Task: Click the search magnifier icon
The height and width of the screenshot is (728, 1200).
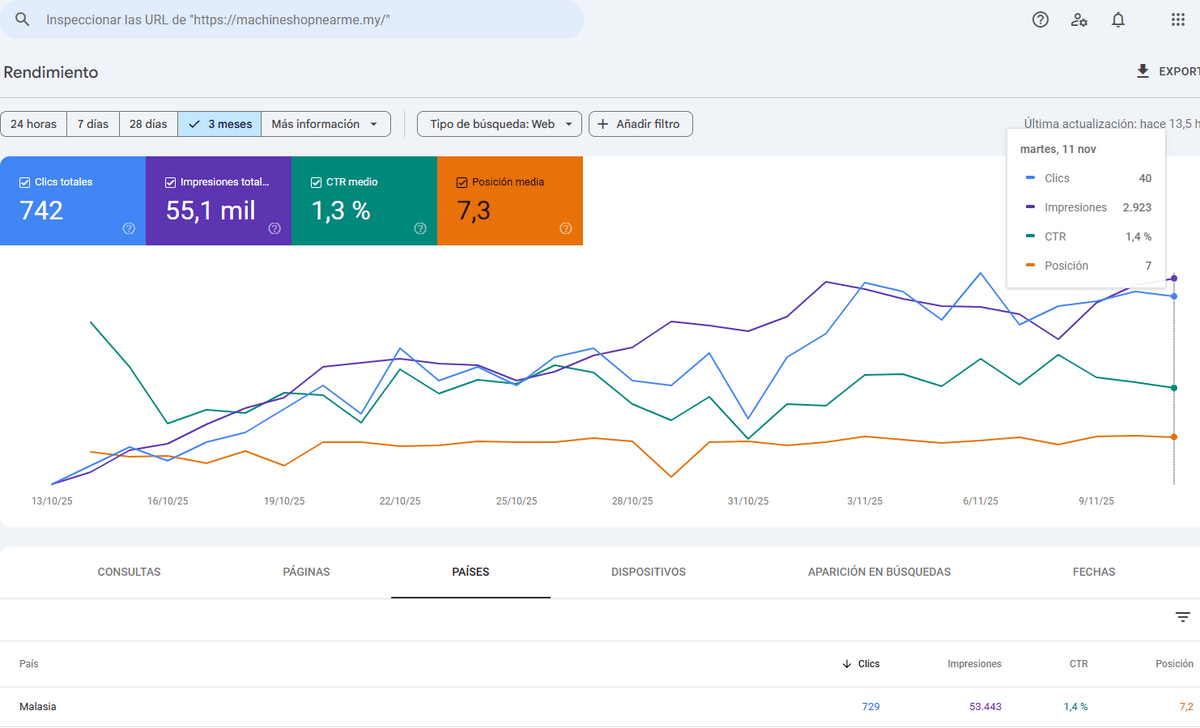Action: tap(22, 19)
